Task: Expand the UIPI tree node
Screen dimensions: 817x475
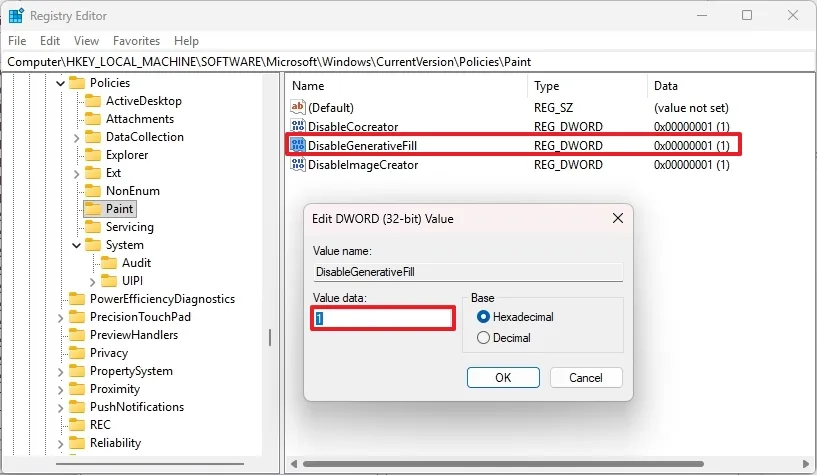Action: coord(93,282)
